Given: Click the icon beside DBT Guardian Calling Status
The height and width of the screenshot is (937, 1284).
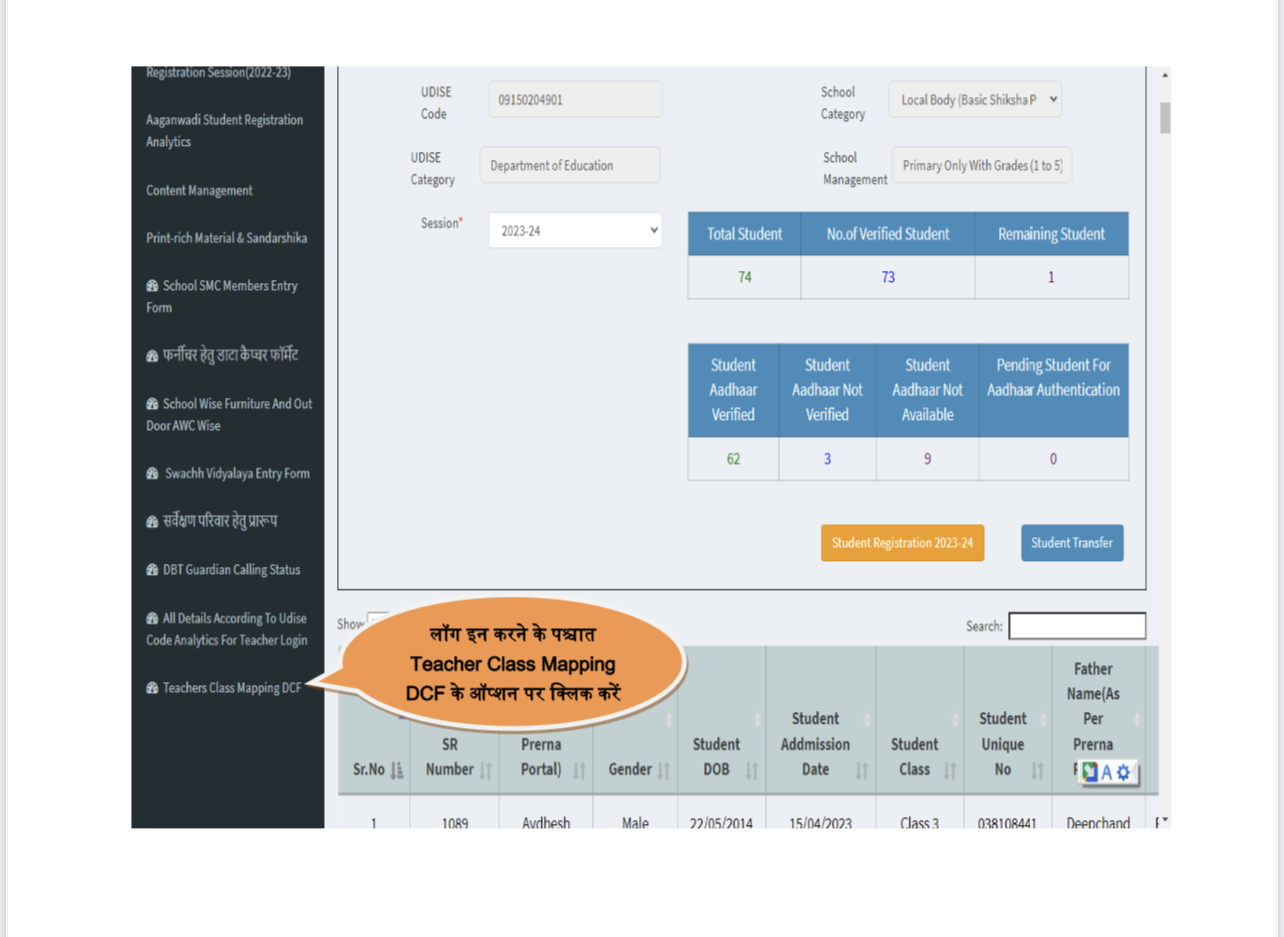Looking at the screenshot, I should (x=152, y=570).
